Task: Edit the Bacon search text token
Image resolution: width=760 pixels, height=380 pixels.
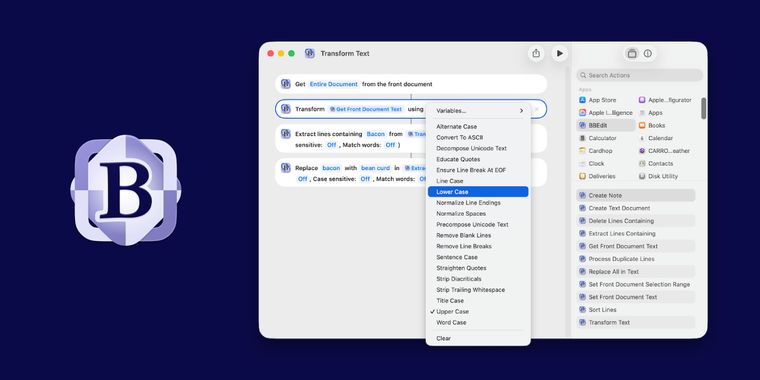Action: [x=376, y=134]
